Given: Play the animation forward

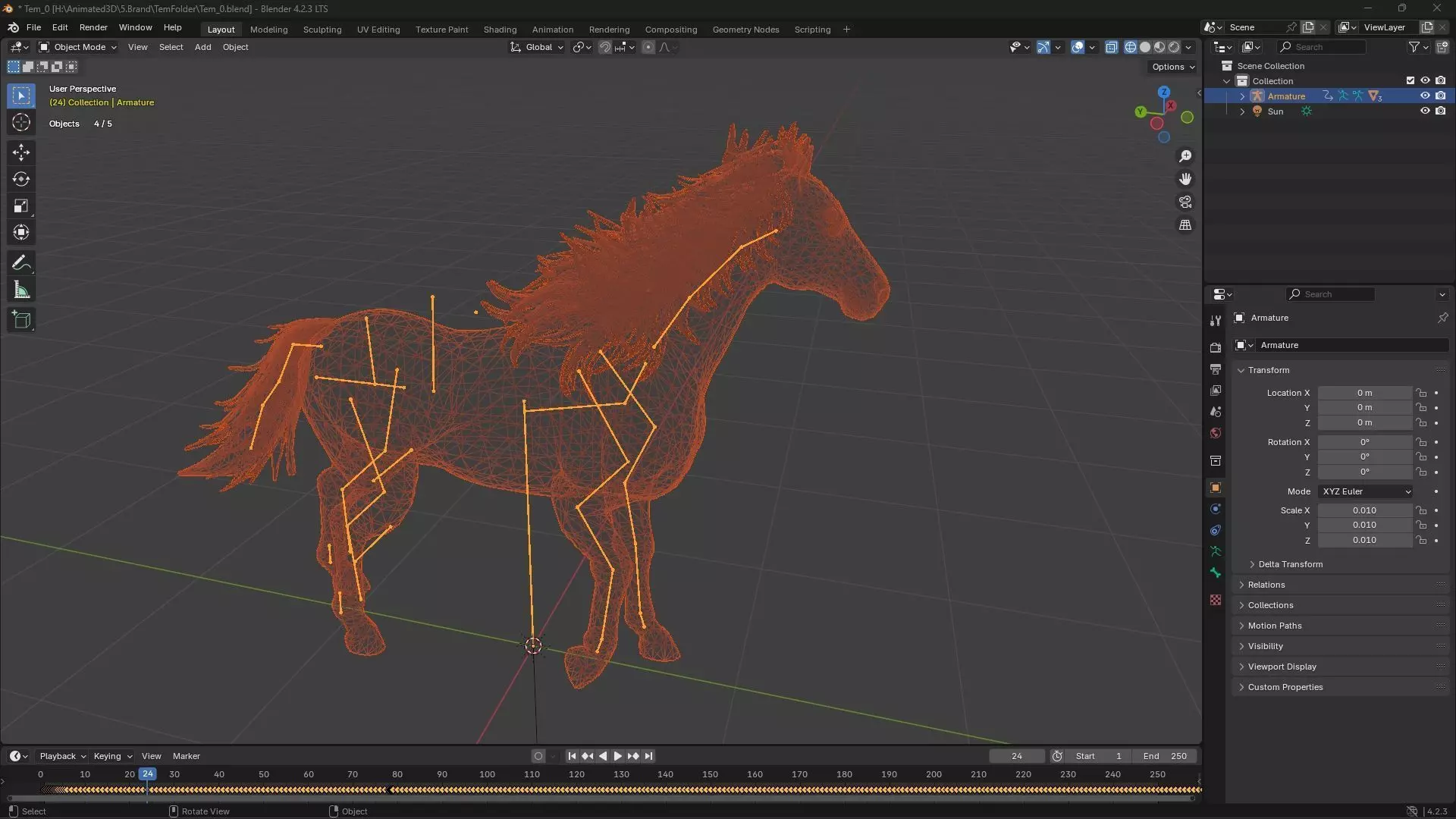Looking at the screenshot, I should 618,756.
